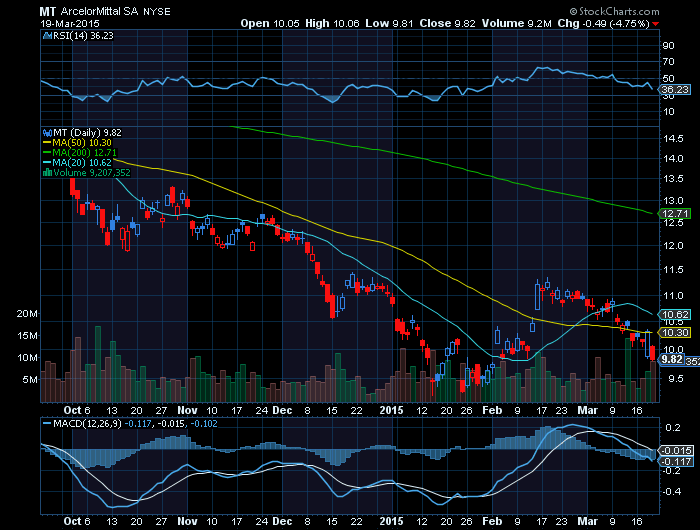Click the MA(200) 12.71 legend text
Screen dimensions: 700x530
pyautogui.click(x=84, y=153)
